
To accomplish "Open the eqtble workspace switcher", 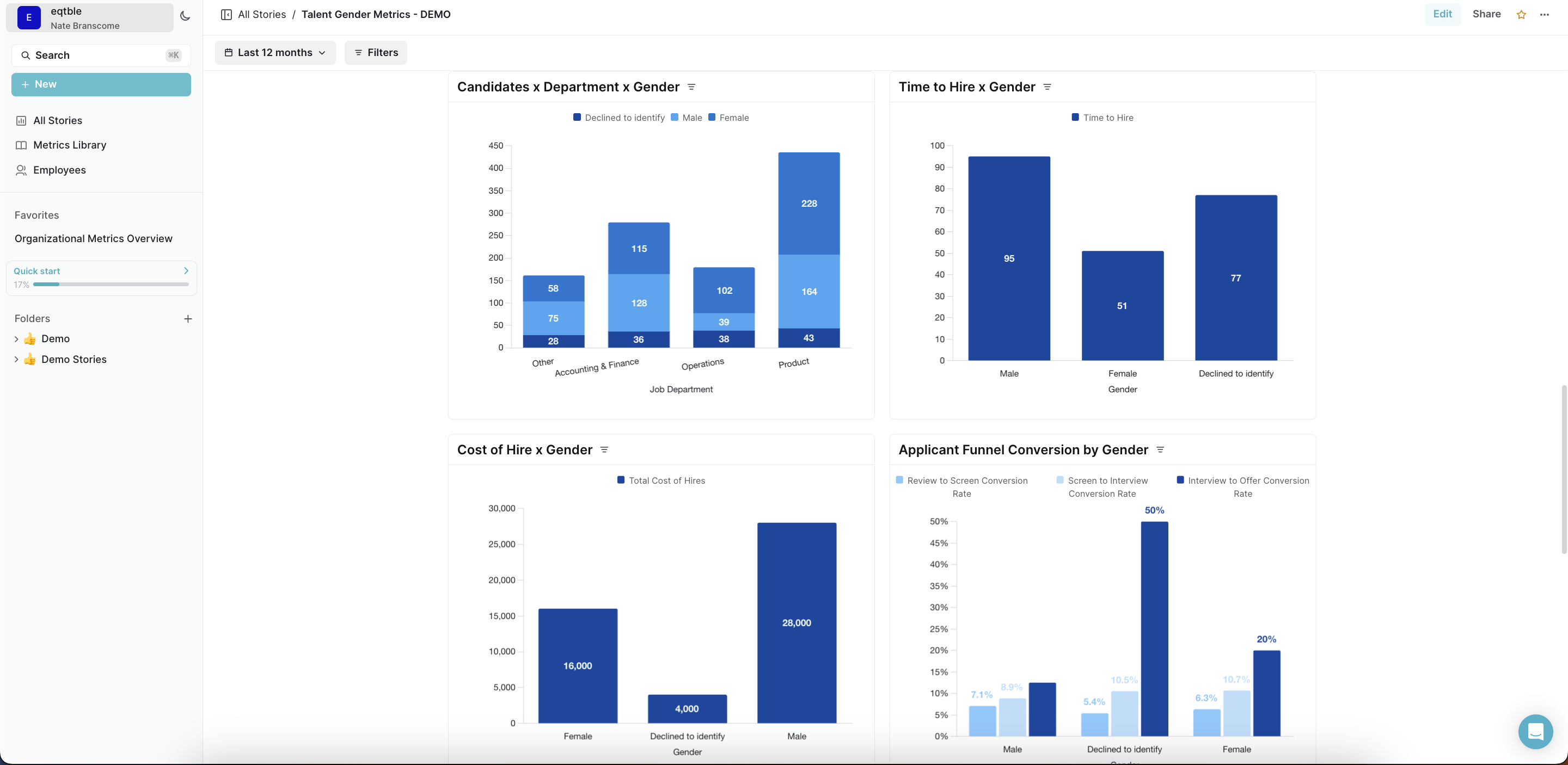I will tap(89, 17).
